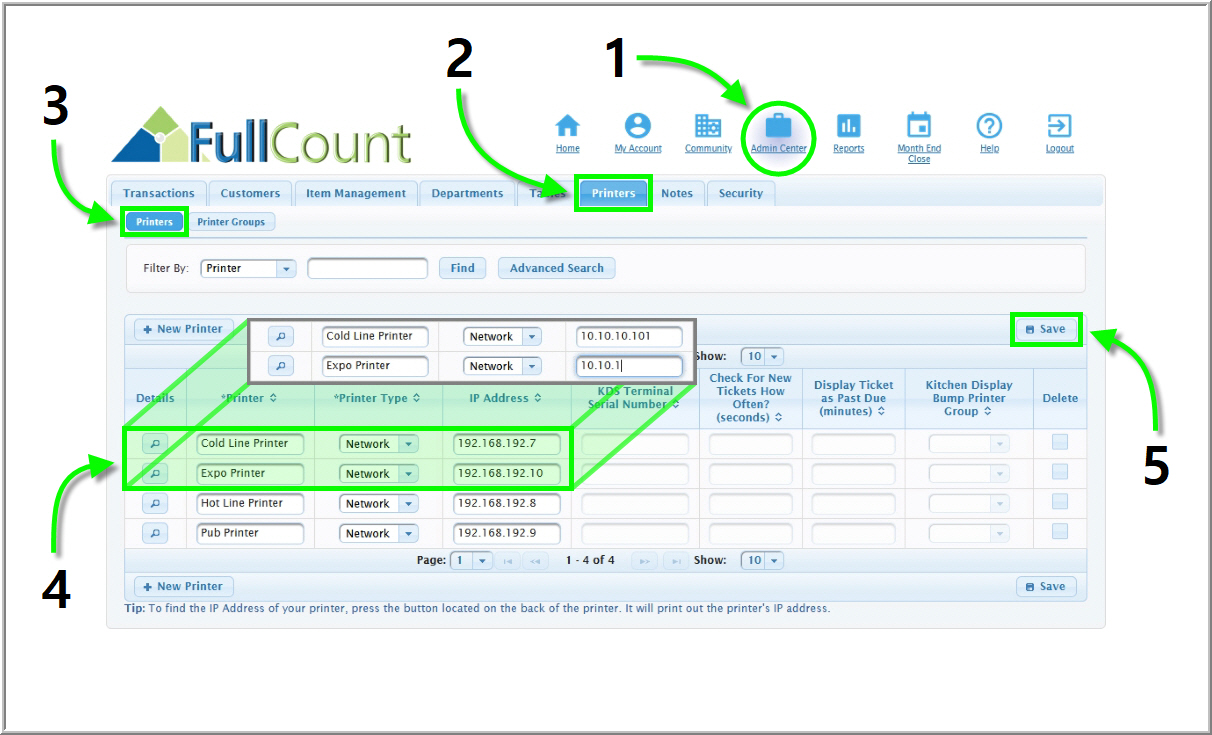Click the Logout icon
This screenshot has width=1212, height=735.
point(1059,126)
